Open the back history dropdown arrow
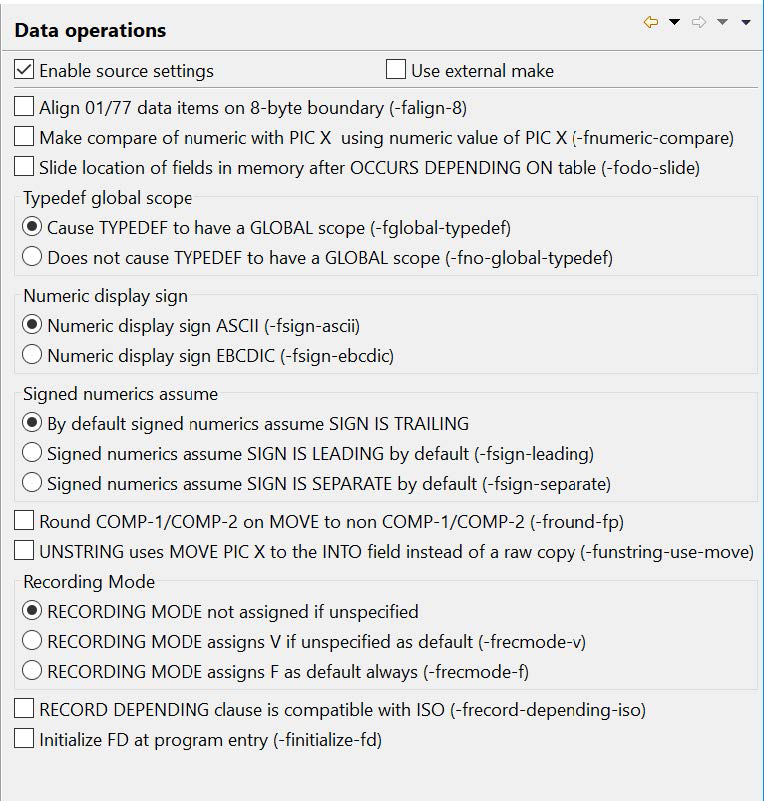 [674, 20]
